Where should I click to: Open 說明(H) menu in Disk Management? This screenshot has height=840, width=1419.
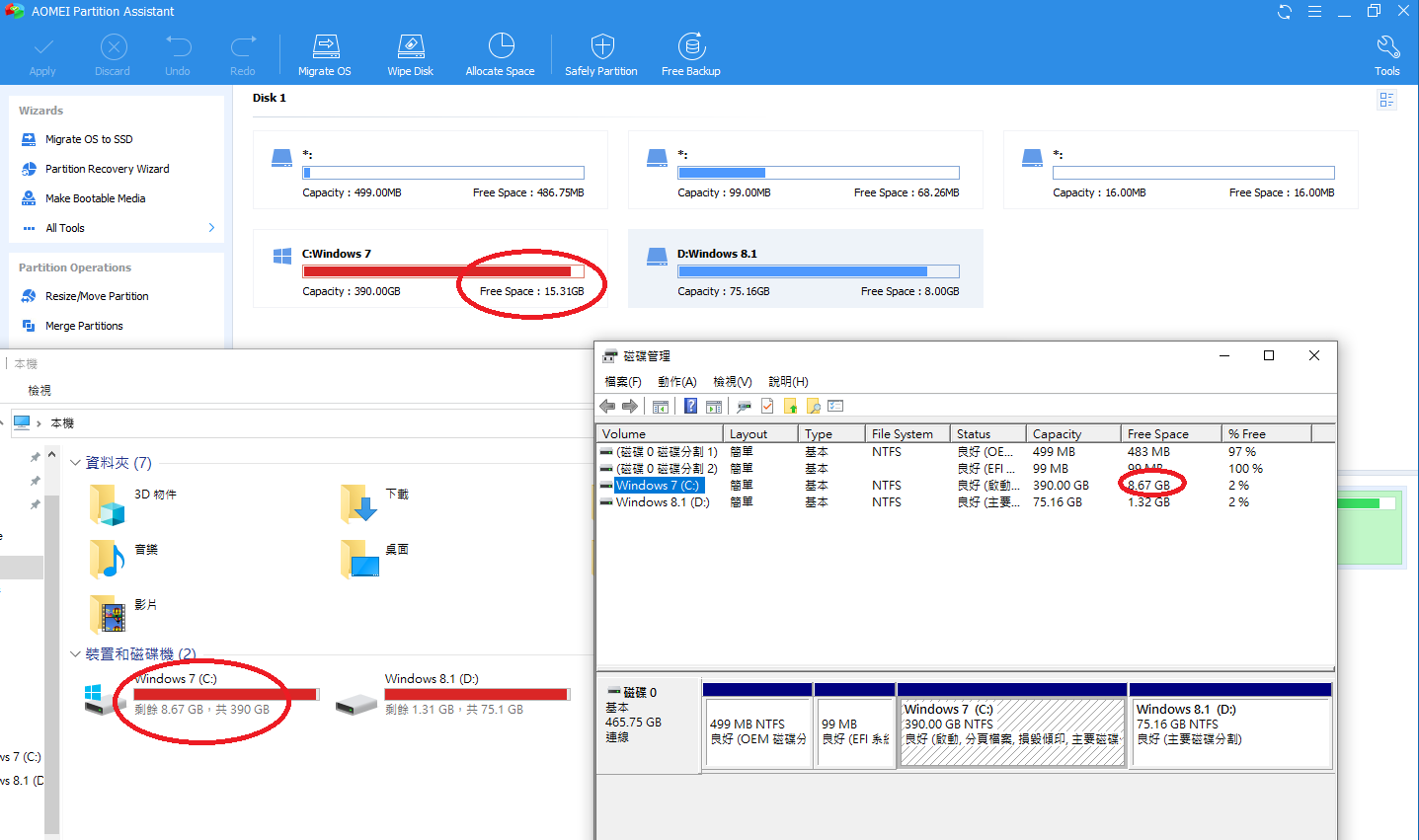pos(788,382)
